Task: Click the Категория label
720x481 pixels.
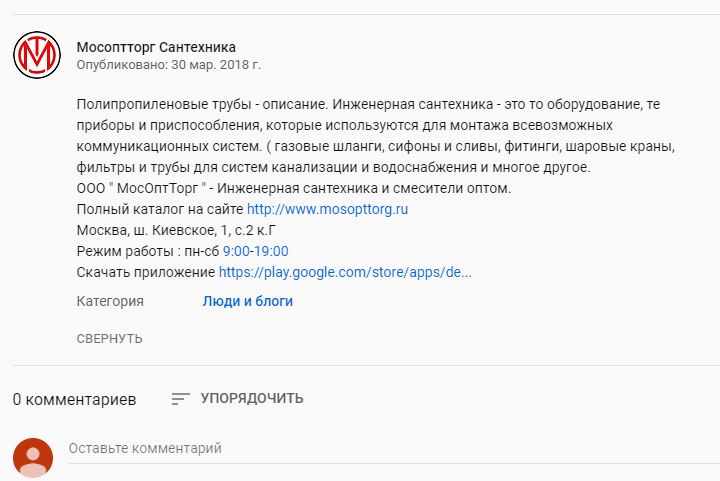Action: [110, 301]
